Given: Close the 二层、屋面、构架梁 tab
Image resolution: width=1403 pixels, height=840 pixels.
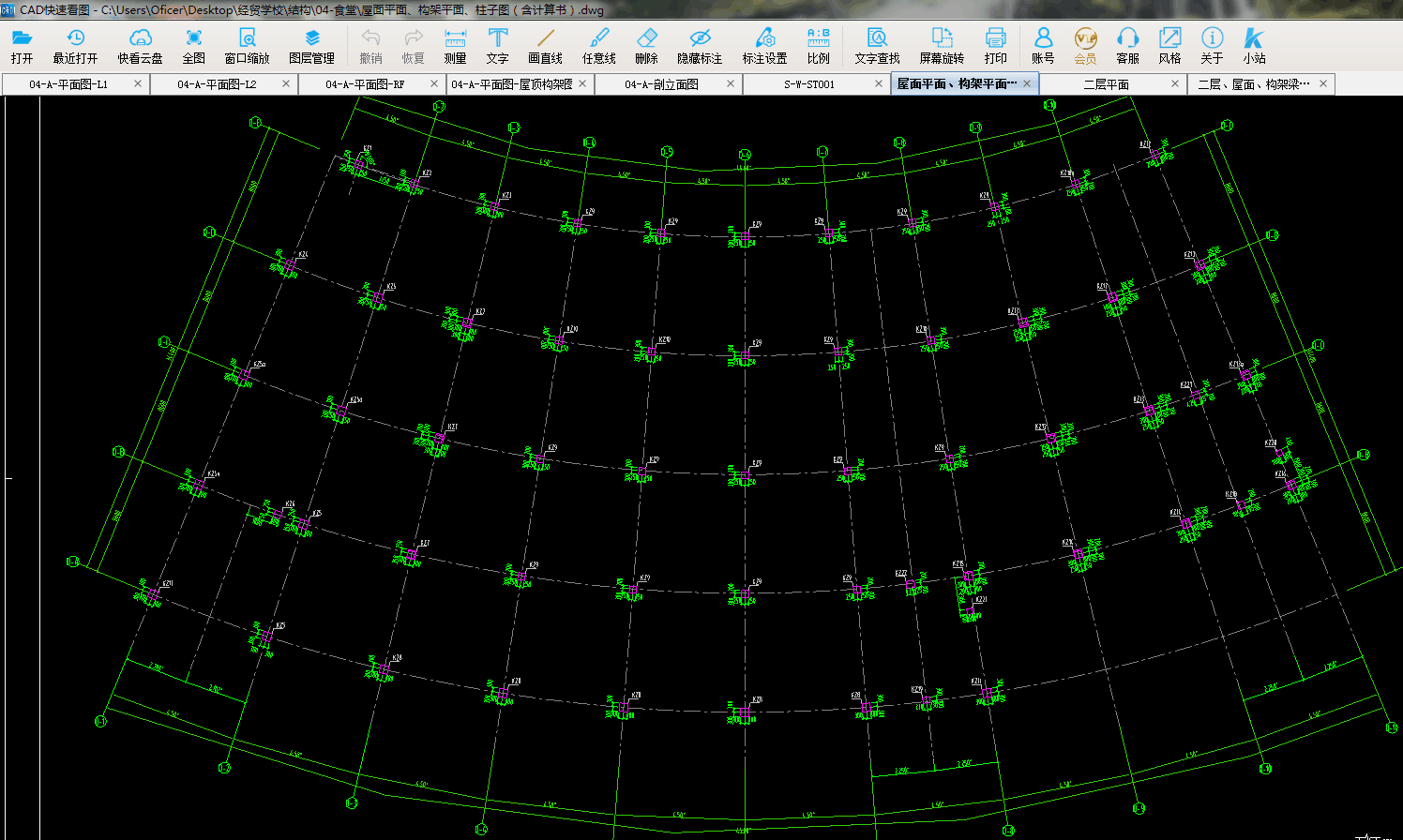Looking at the screenshot, I should tap(1323, 83).
